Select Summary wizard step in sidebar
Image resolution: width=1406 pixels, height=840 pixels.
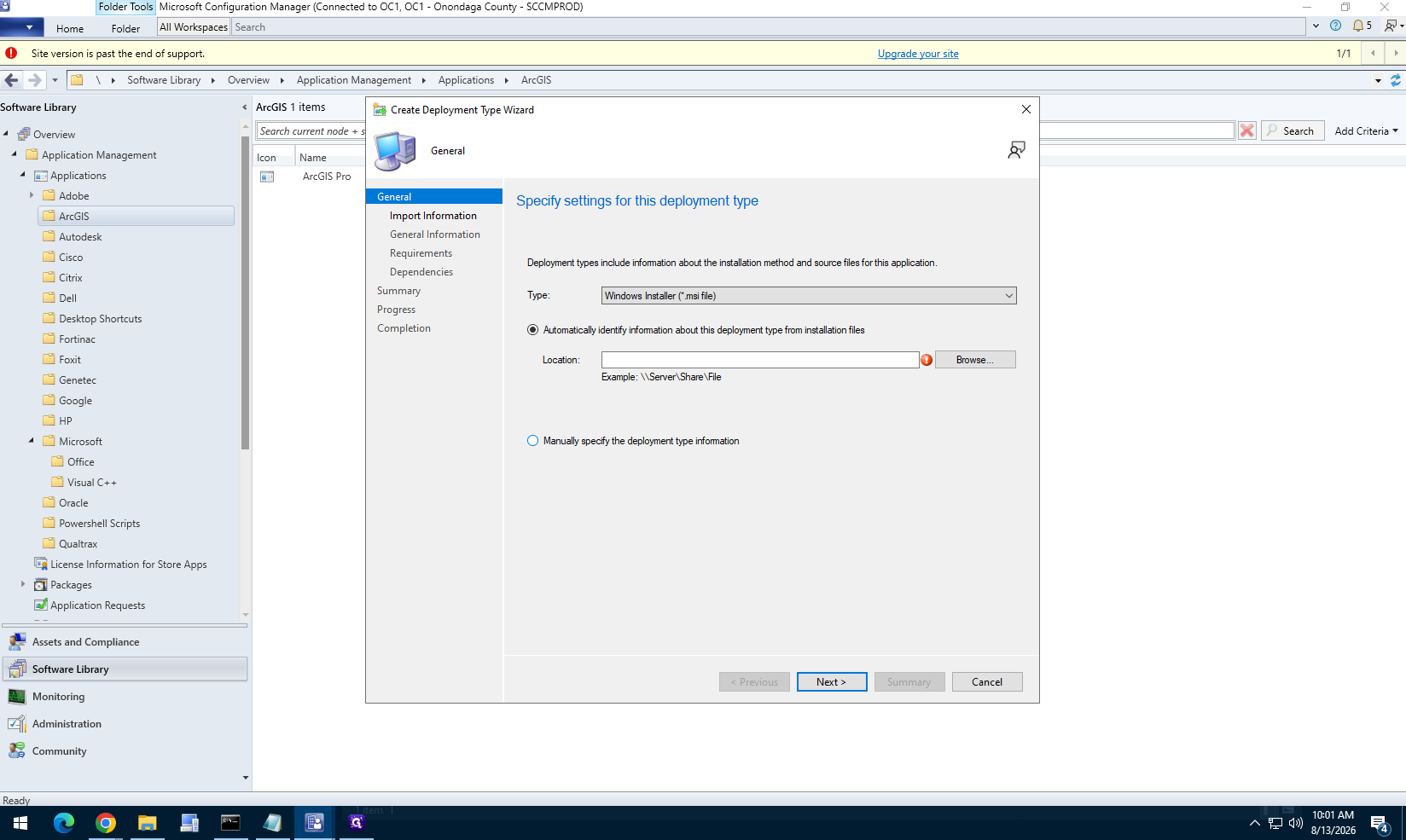coord(398,291)
